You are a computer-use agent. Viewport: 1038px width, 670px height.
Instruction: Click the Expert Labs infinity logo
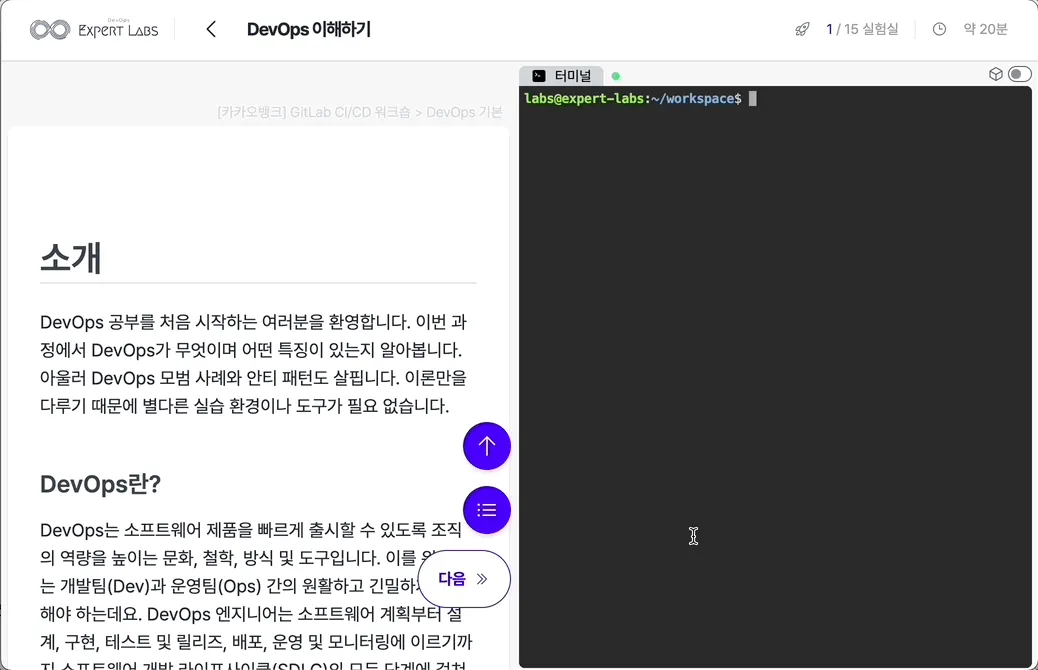click(49, 30)
